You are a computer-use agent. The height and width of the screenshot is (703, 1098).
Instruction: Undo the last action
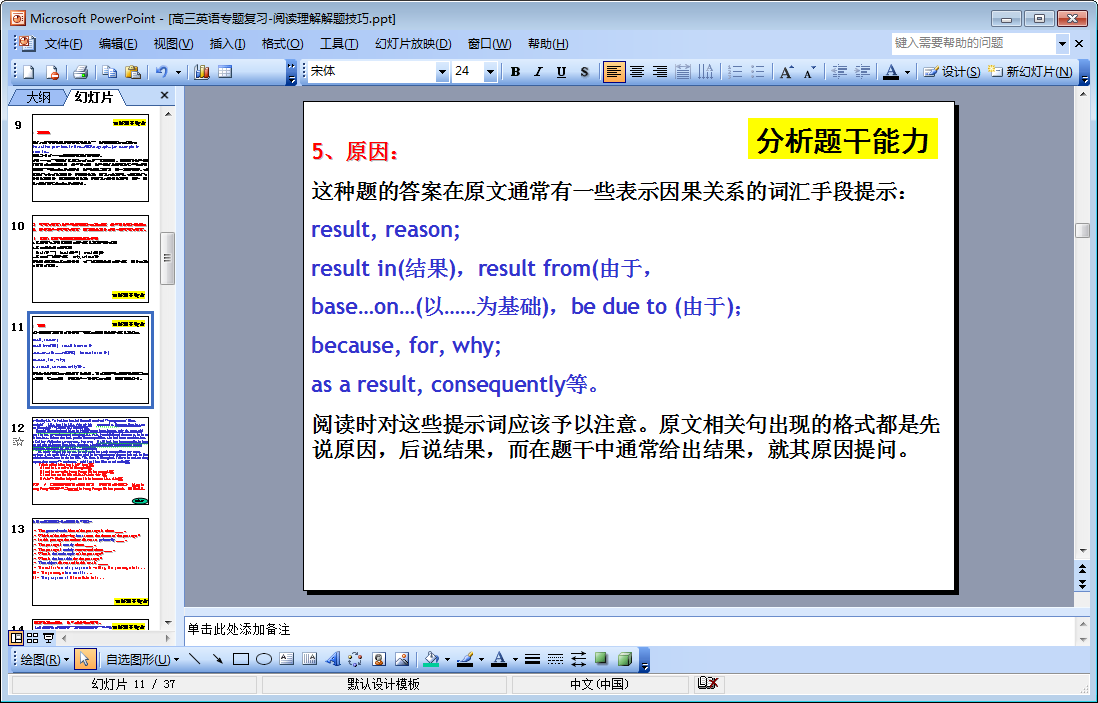coord(162,72)
